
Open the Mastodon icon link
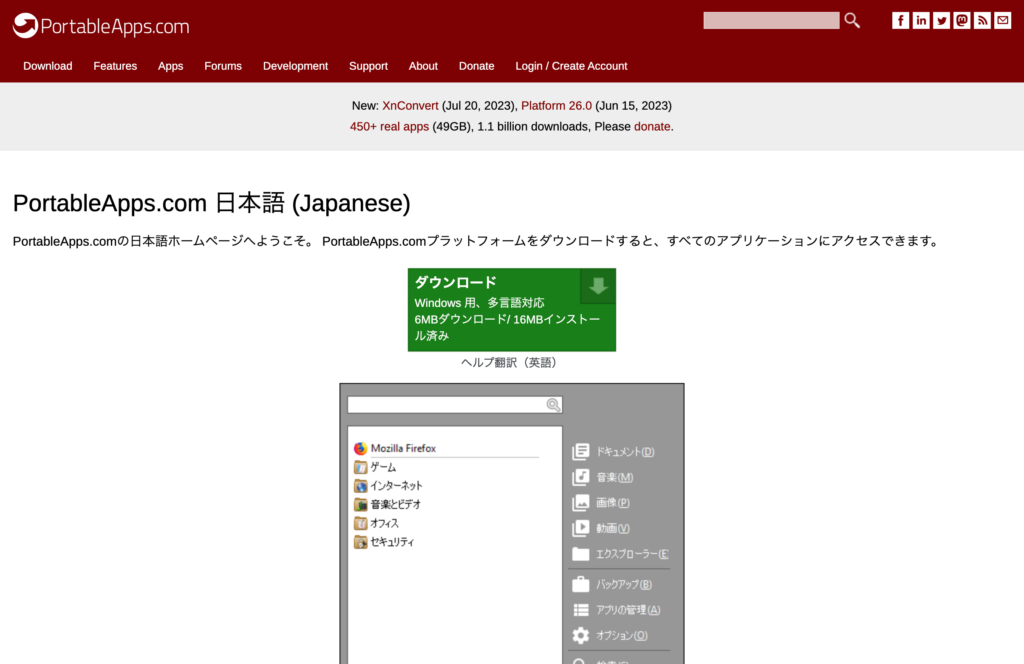(962, 21)
